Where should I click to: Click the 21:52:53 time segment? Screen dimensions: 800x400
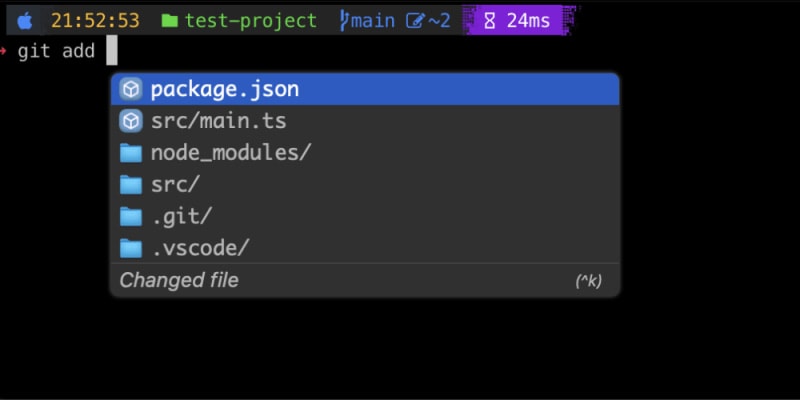tap(95, 20)
